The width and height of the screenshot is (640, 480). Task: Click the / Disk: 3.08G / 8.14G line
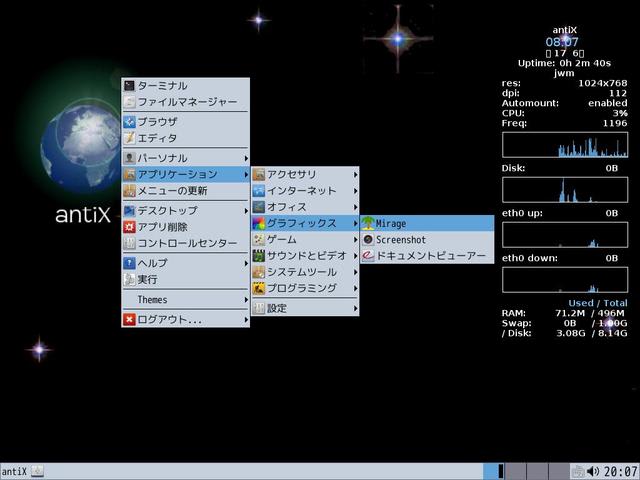[x=564, y=333]
